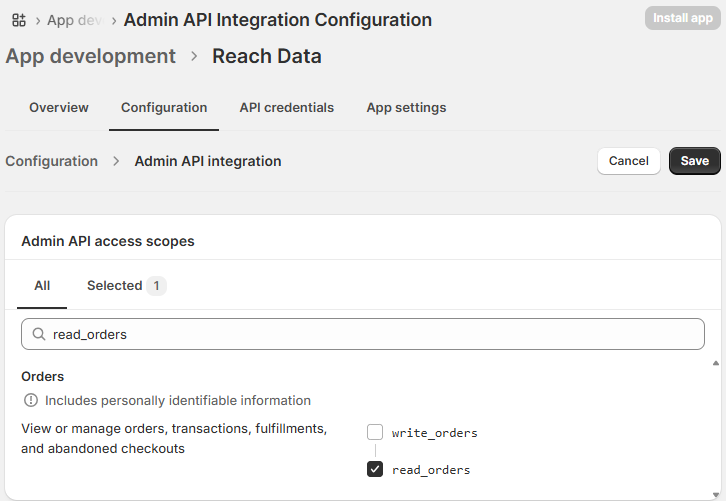
Task: Go back to App development heading link
Action: (x=90, y=56)
